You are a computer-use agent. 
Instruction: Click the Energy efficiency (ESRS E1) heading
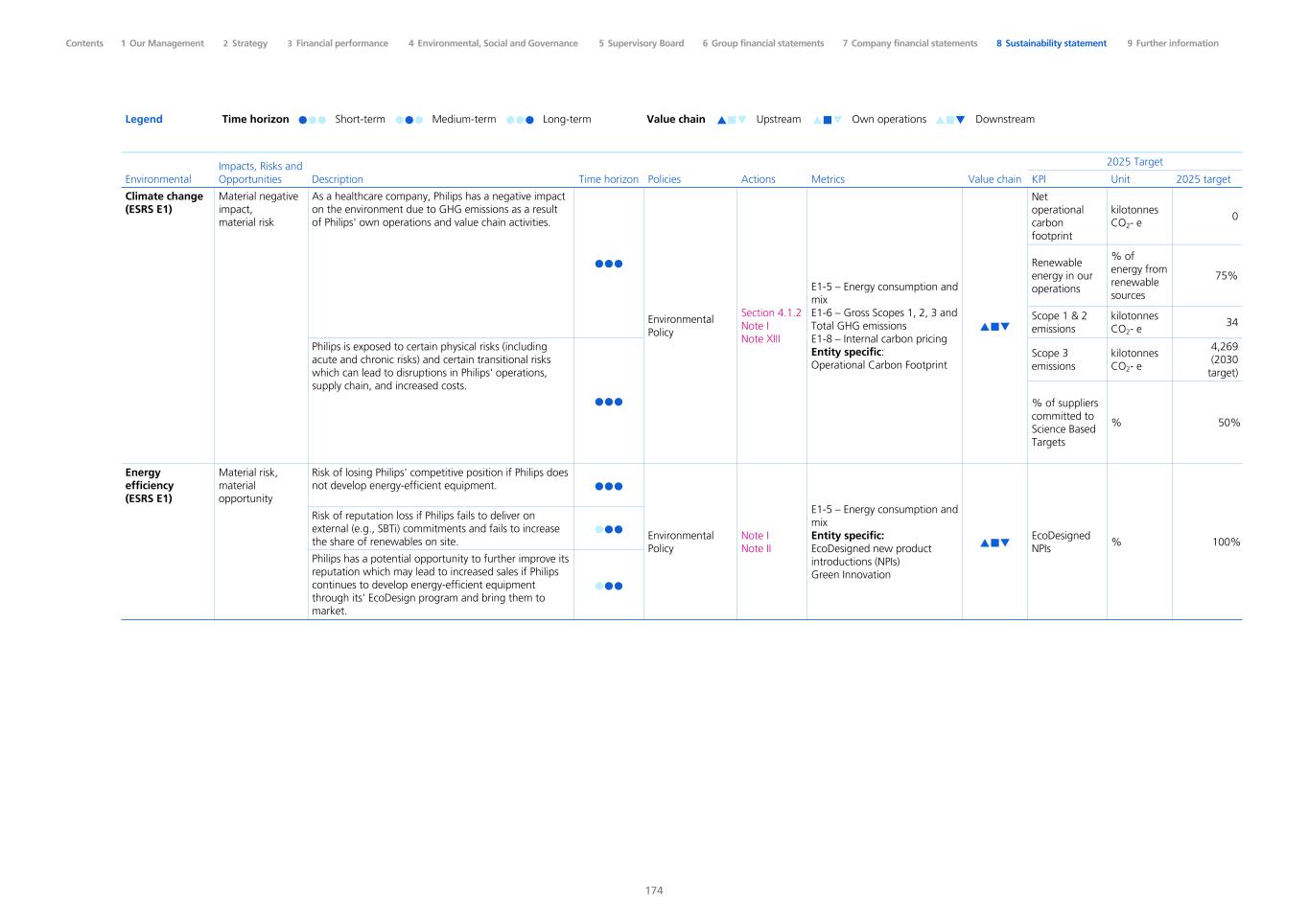pos(150,485)
